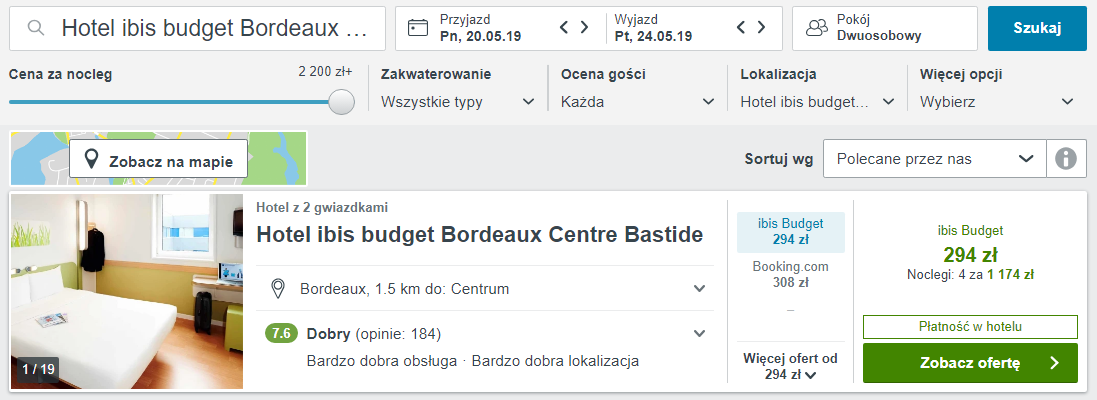Open sort info icon

[1066, 159]
